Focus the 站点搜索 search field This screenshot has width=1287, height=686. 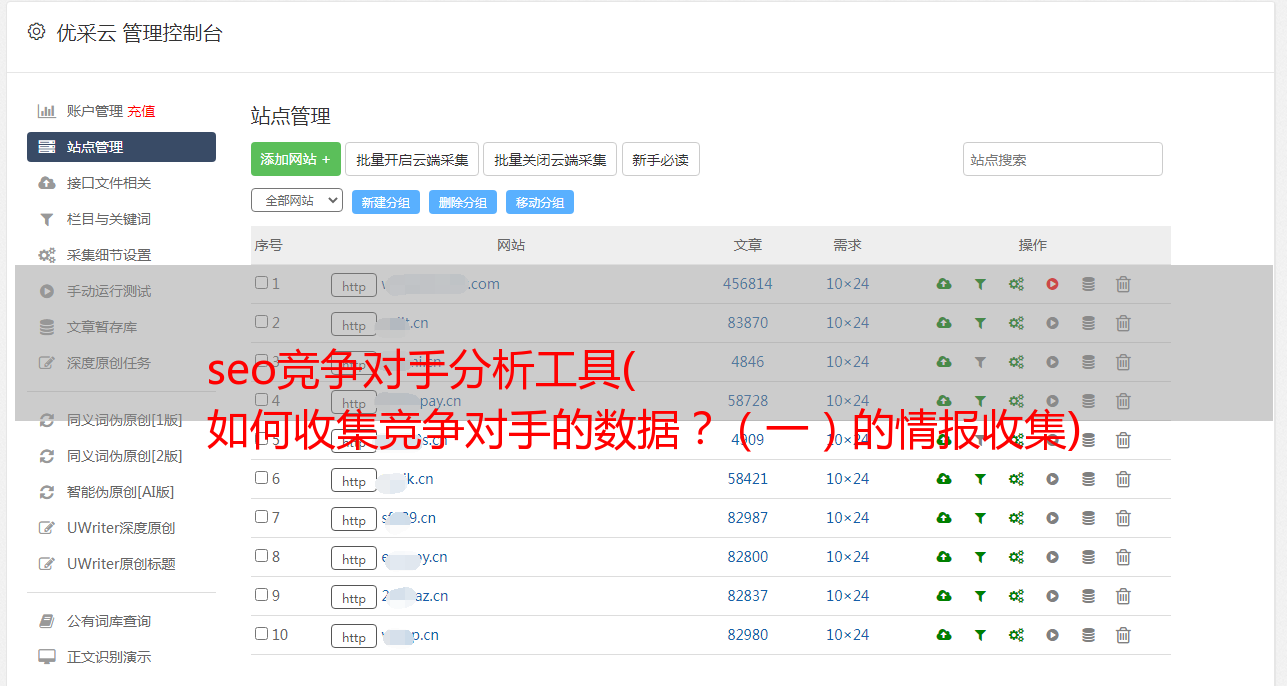point(1063,159)
